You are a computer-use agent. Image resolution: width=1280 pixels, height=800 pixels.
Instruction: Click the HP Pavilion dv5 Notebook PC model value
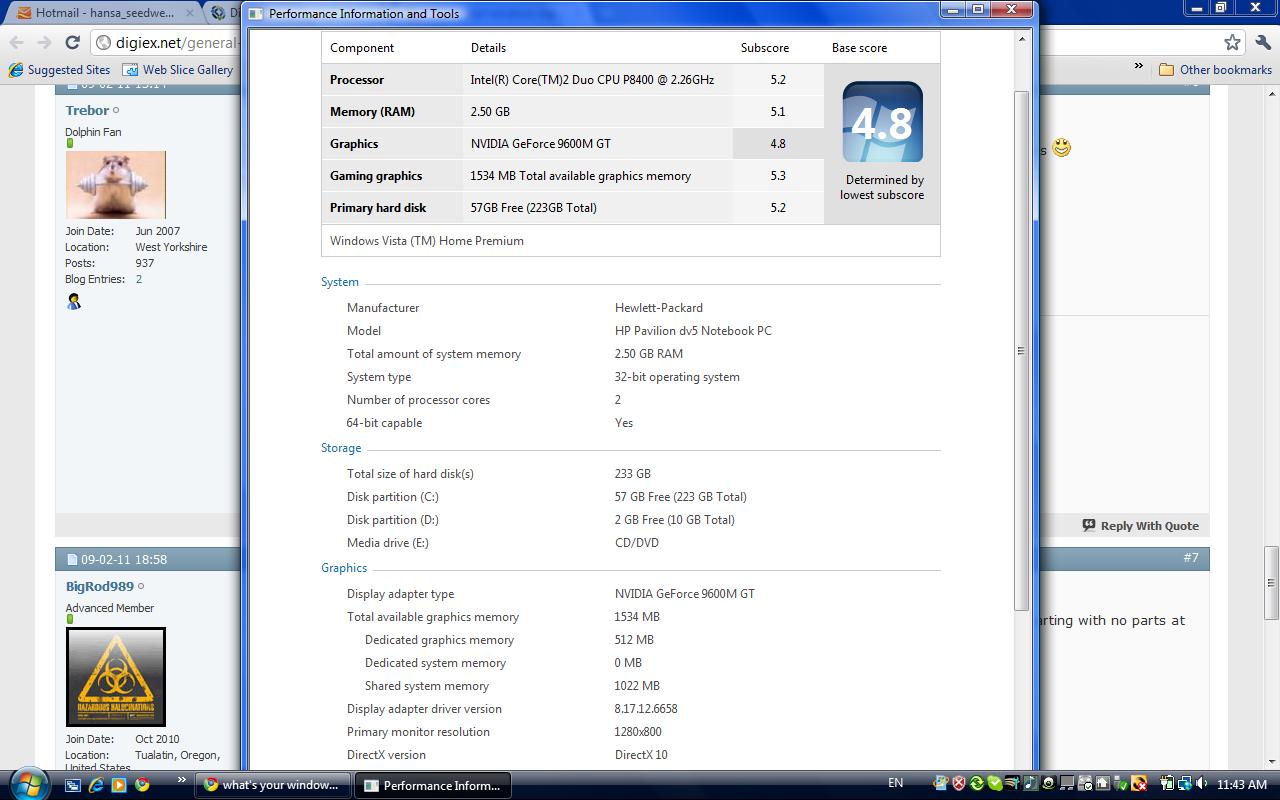693,331
